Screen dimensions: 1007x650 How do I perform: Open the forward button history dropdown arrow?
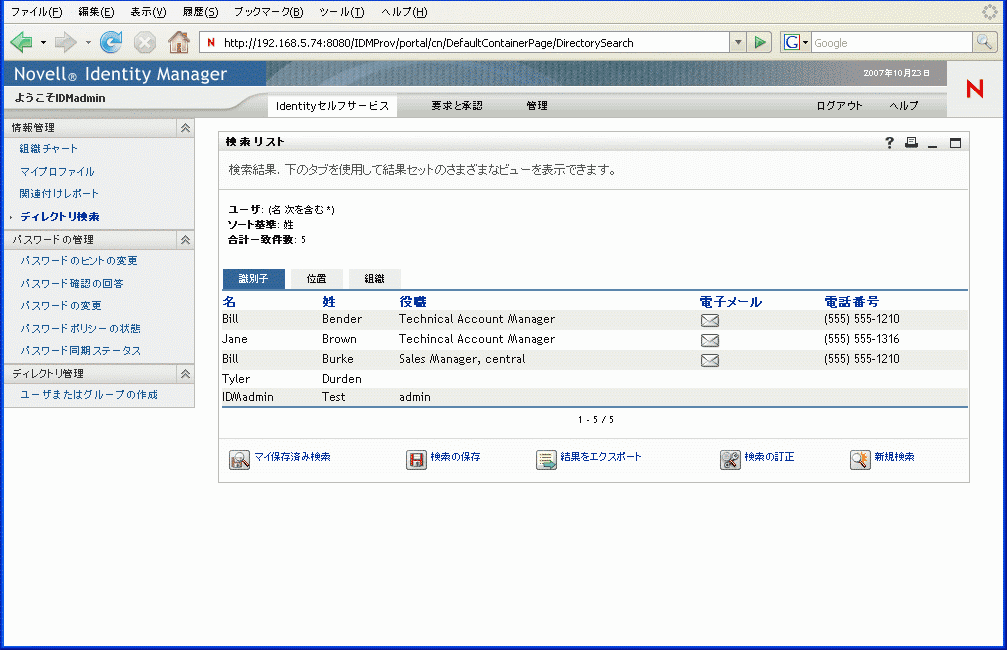[x=88, y=43]
